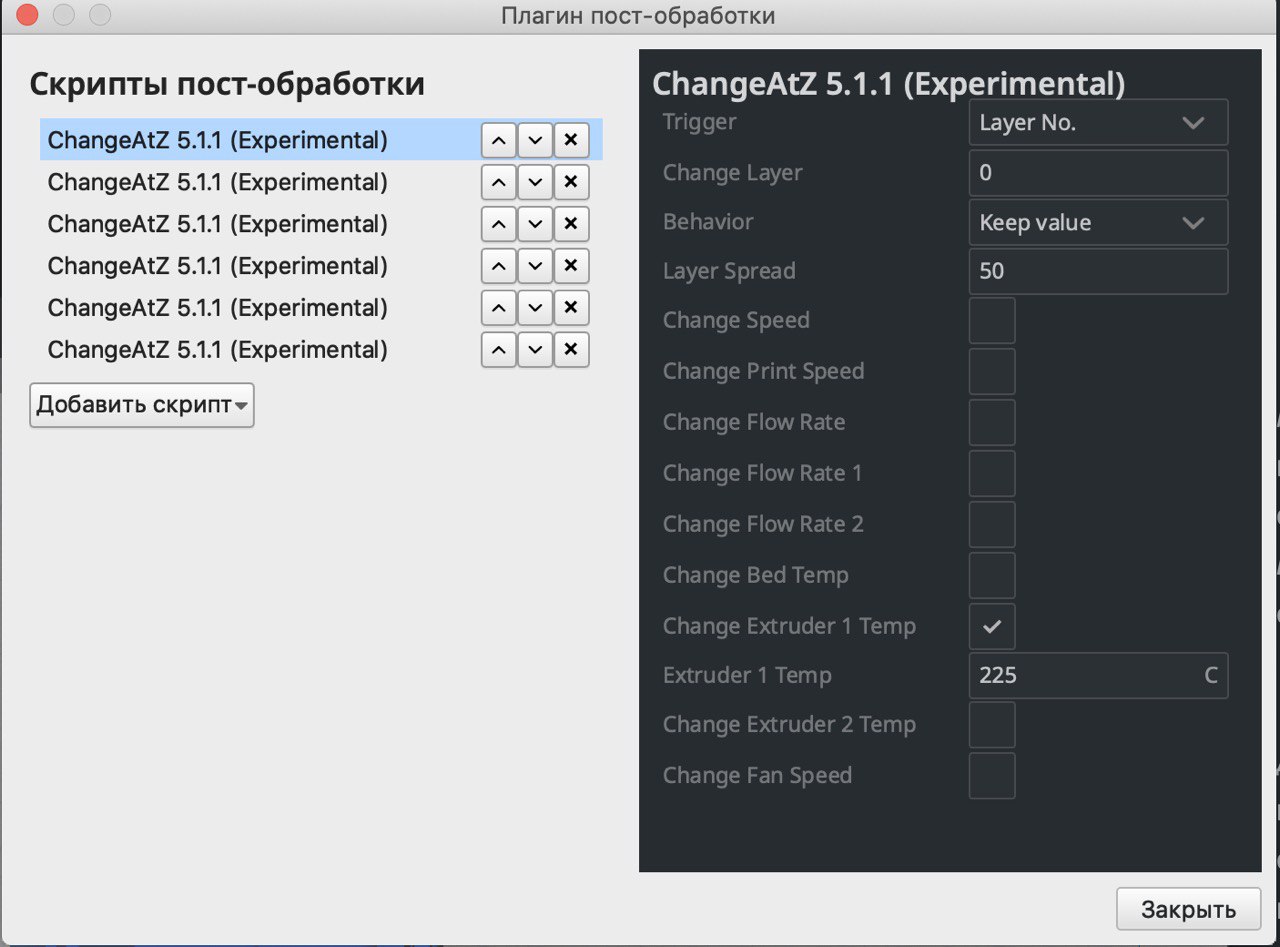Viewport: 1280px width, 947px height.
Task: Move the selected highlighted ChangeAtZ script up
Action: point(499,140)
